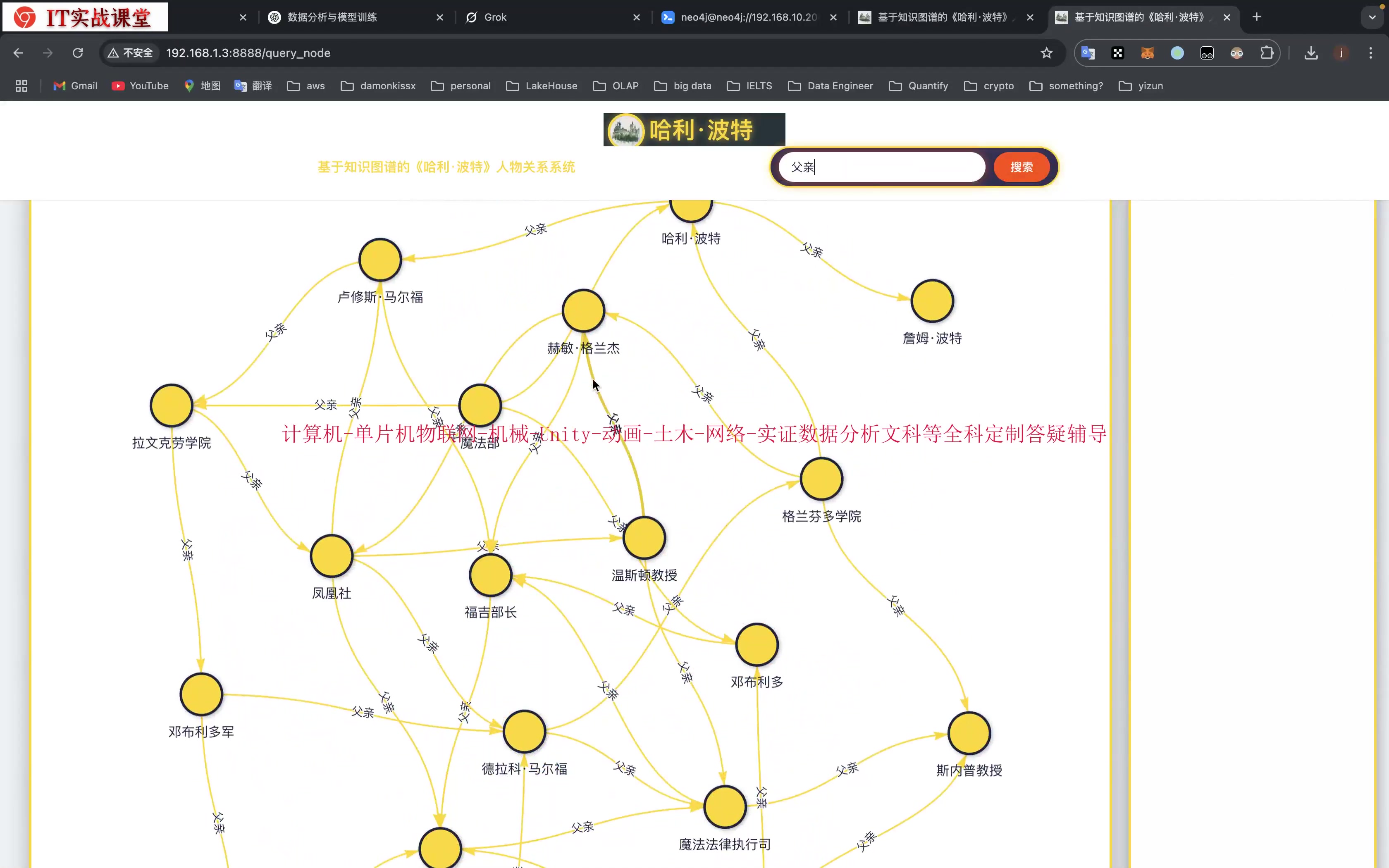Click the bookmark star icon in address bar
Image resolution: width=1389 pixels, height=868 pixels.
1046,53
